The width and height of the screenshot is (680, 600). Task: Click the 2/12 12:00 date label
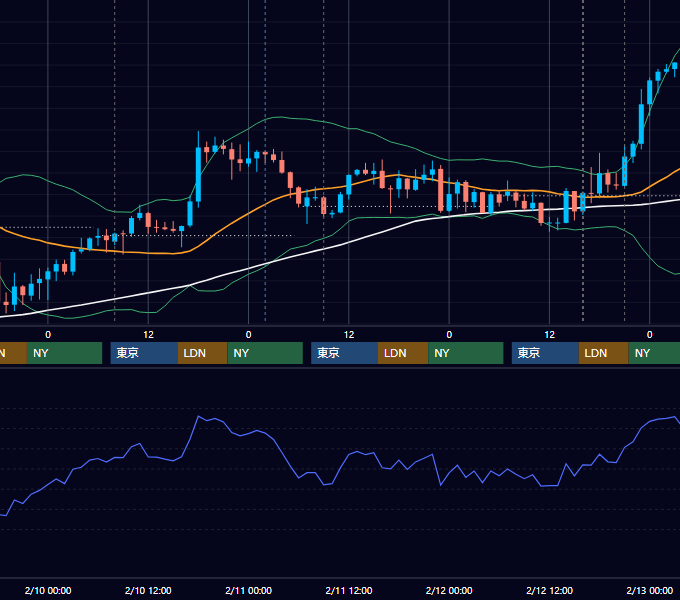(549, 590)
